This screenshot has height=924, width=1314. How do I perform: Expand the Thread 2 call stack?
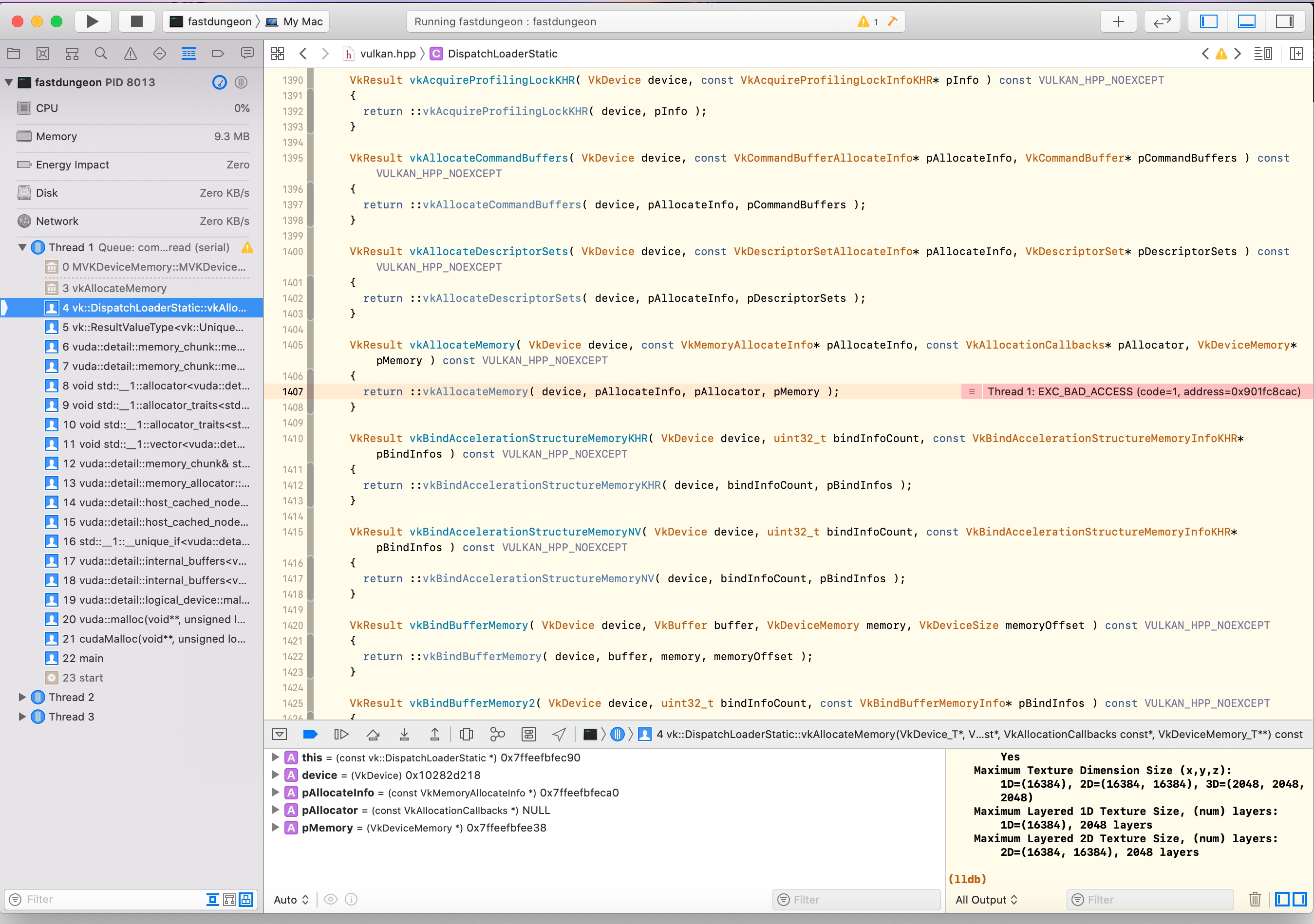click(x=21, y=697)
